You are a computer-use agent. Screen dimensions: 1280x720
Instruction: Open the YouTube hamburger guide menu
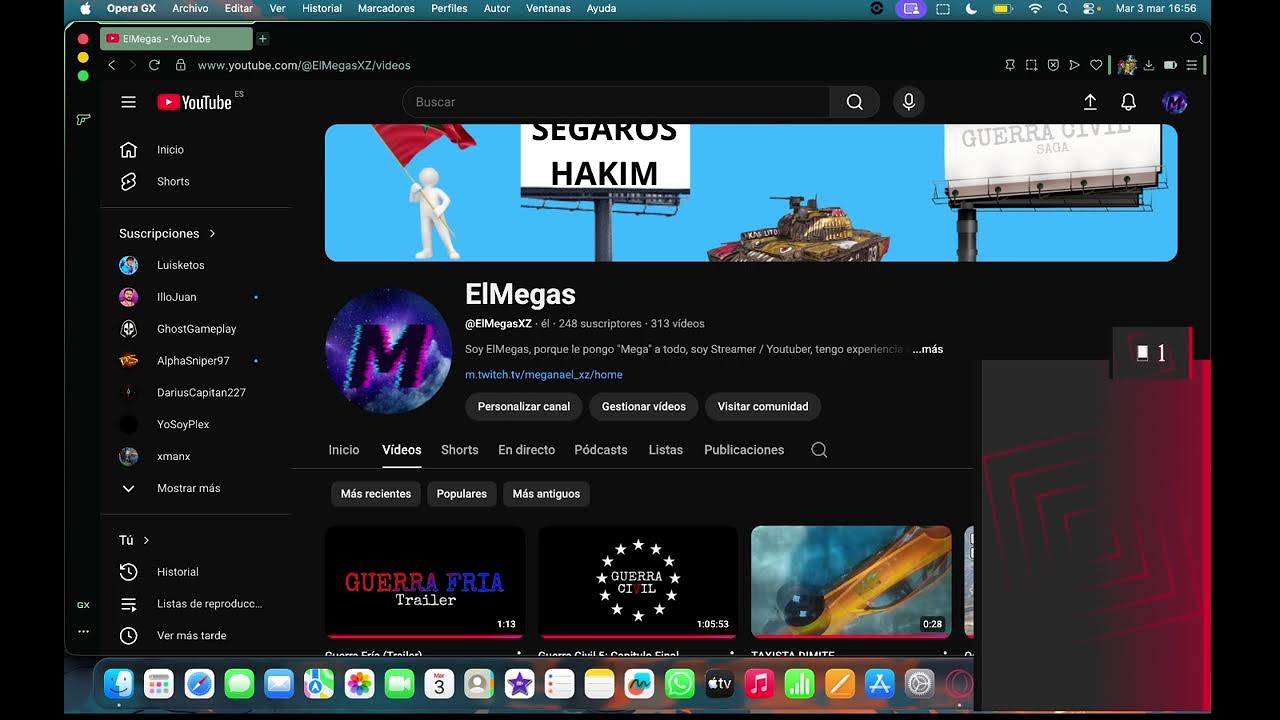point(128,102)
